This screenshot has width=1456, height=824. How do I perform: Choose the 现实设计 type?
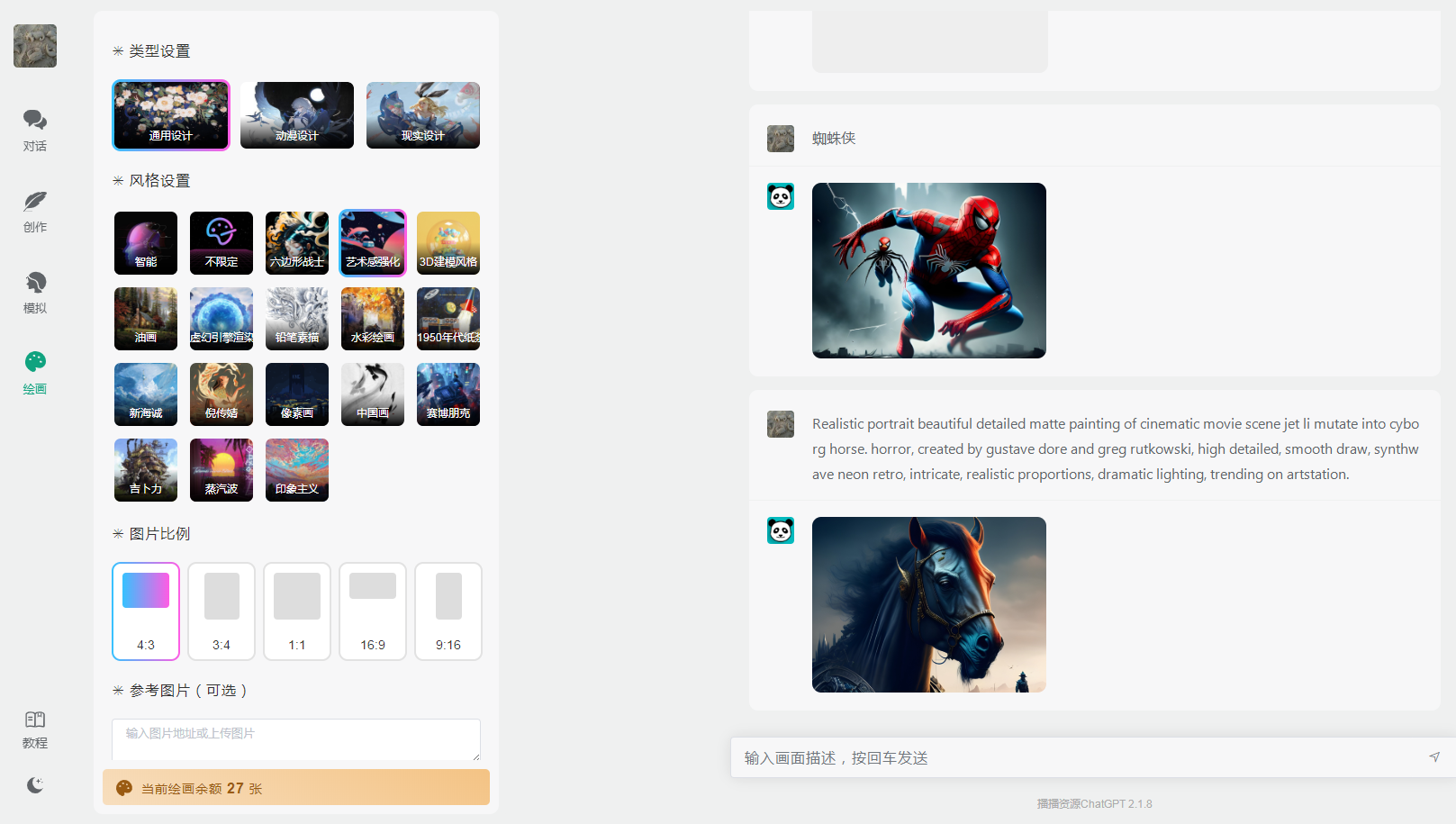coord(423,115)
